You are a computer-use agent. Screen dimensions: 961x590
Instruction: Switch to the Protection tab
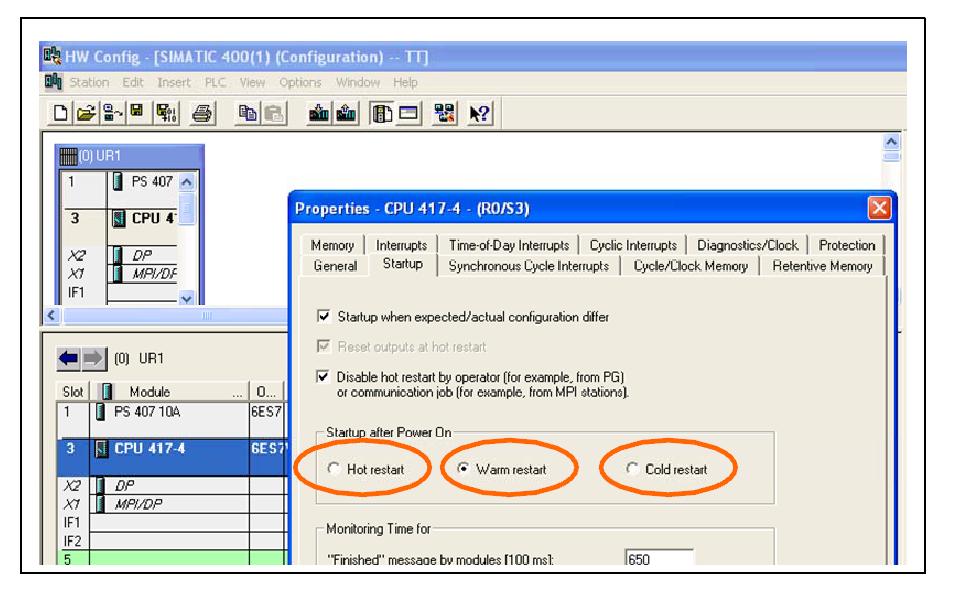coord(846,245)
